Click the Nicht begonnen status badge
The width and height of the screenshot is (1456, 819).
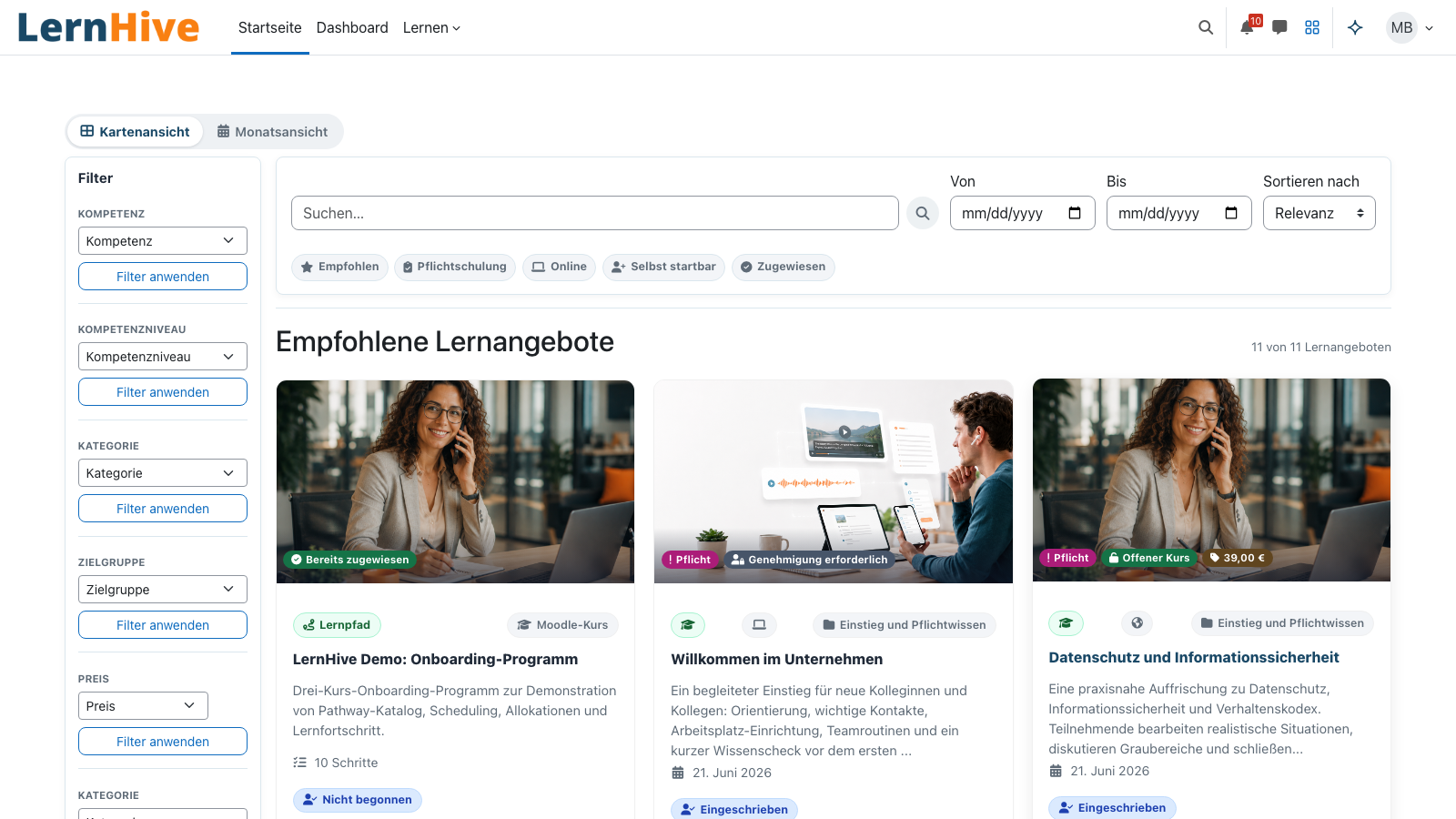point(358,800)
